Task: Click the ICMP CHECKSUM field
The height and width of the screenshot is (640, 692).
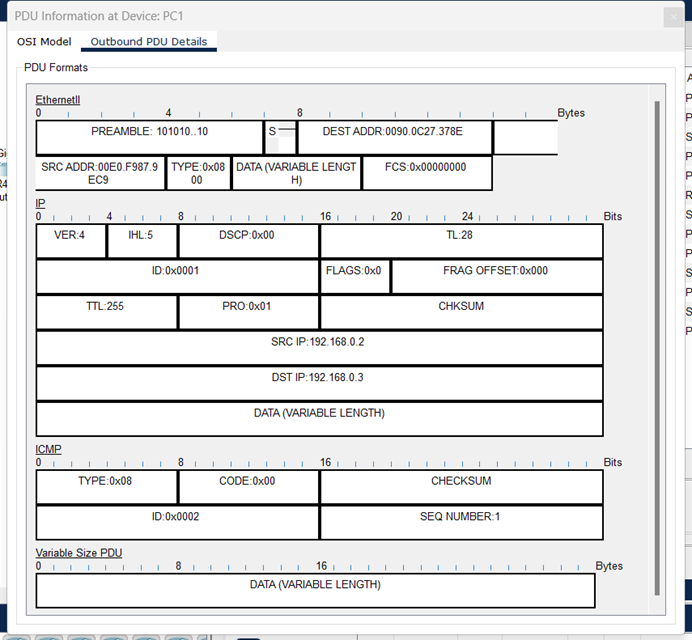Action: pos(461,487)
